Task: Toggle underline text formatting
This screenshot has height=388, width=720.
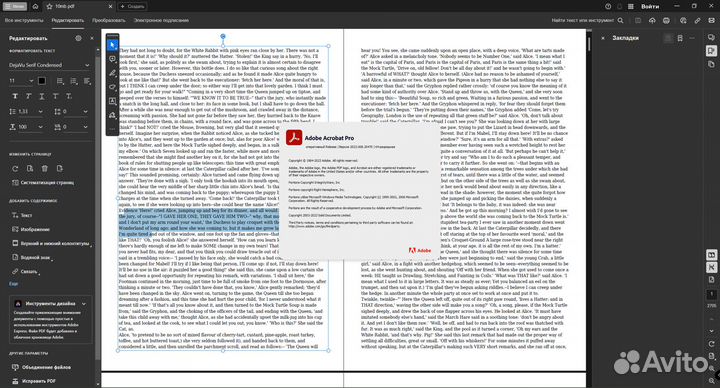Action: tap(42, 96)
